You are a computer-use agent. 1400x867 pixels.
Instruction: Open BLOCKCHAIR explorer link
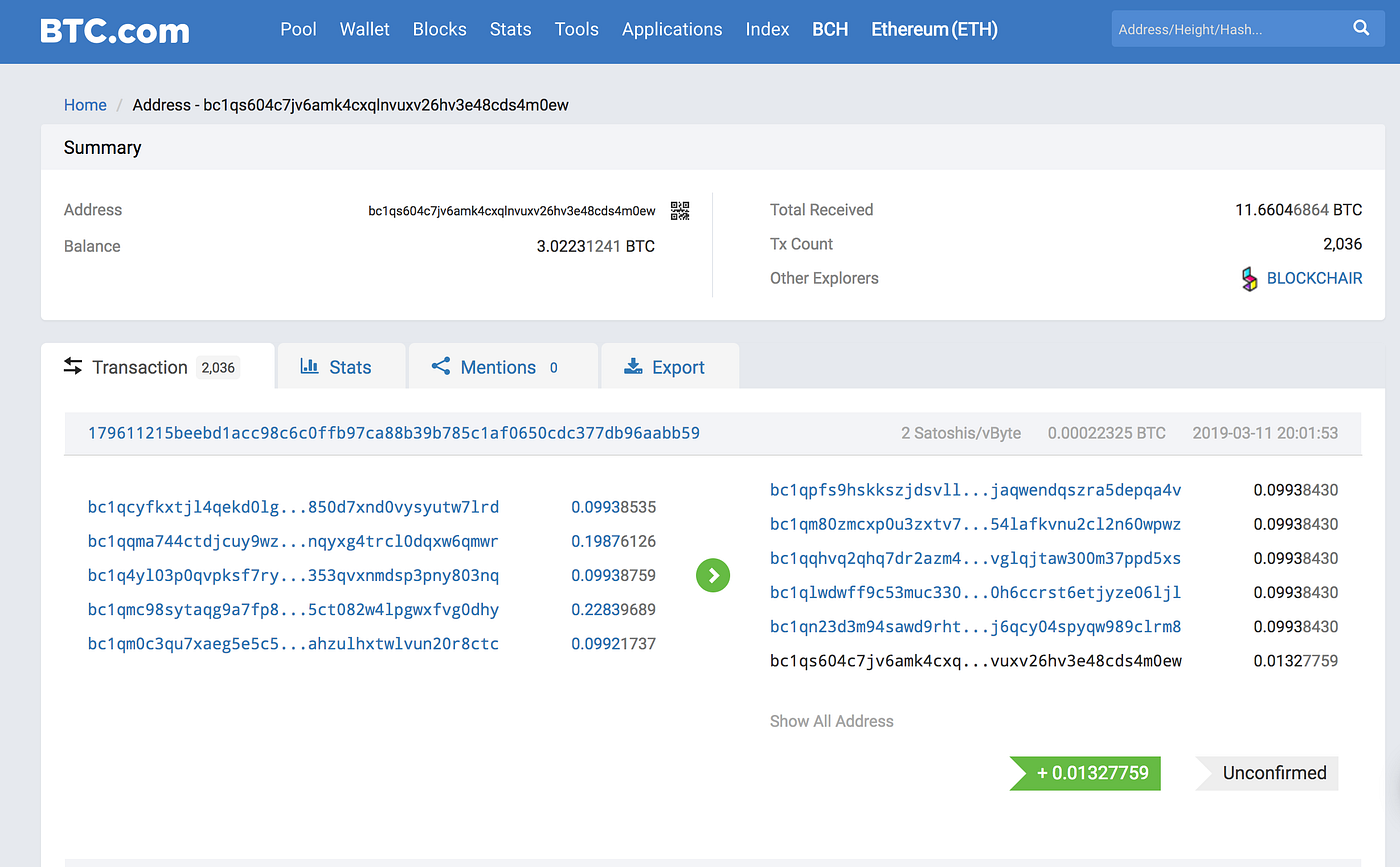(1314, 279)
